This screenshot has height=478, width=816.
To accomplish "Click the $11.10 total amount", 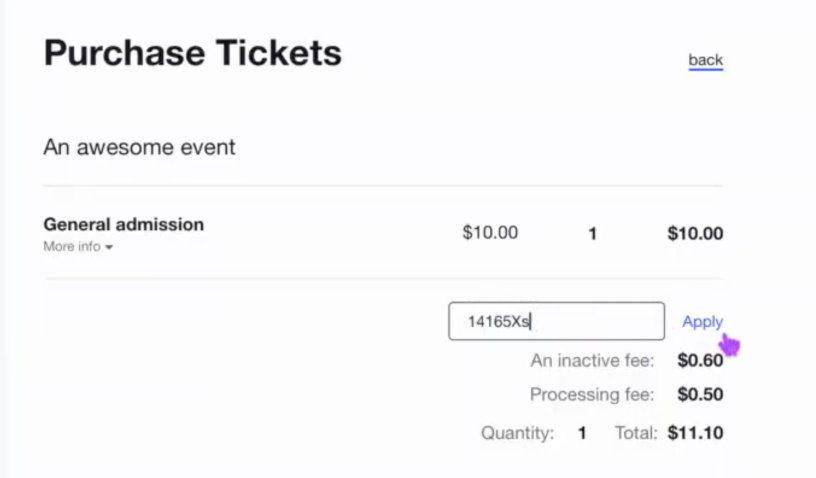I will click(x=695, y=433).
